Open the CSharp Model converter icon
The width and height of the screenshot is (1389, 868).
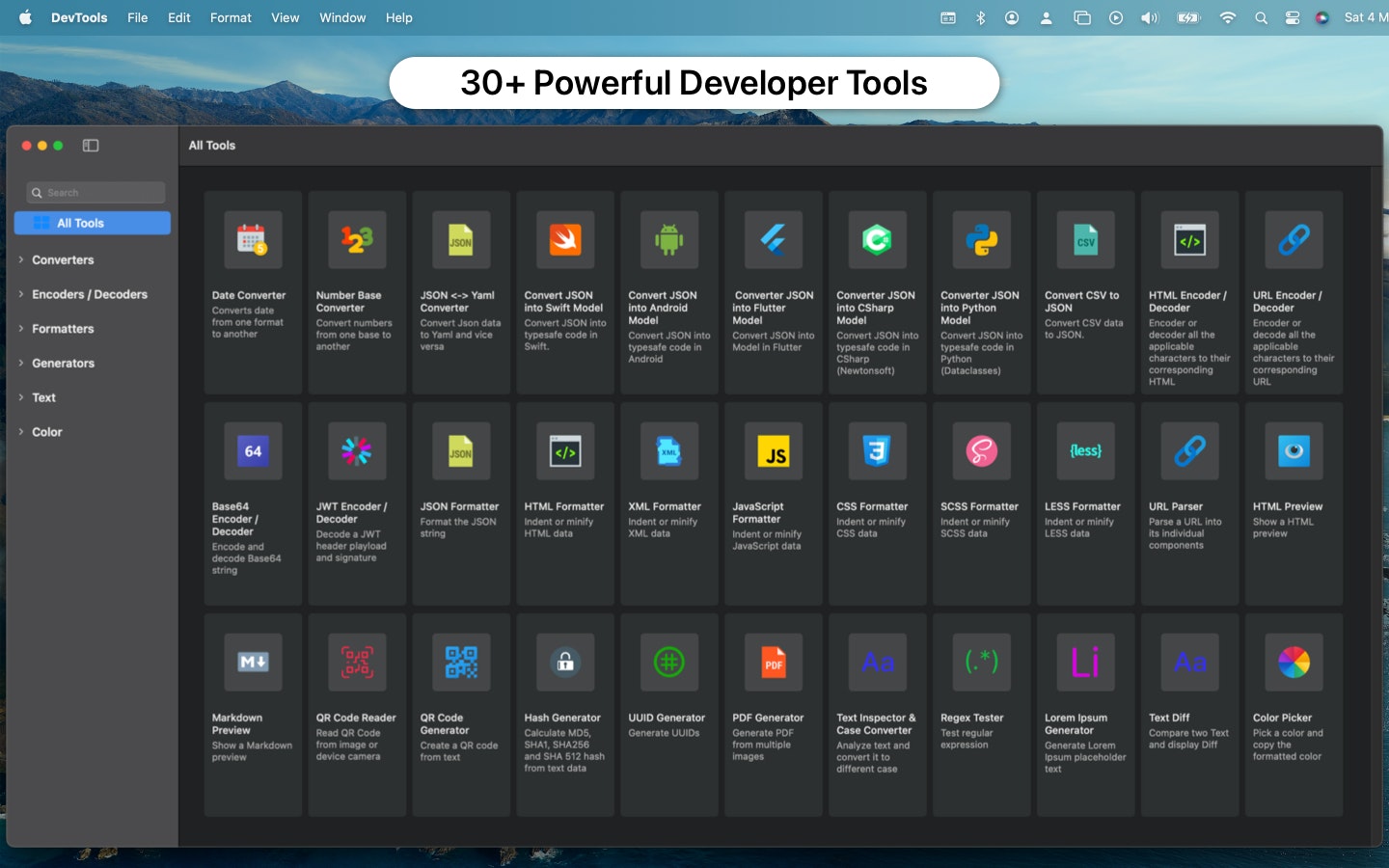coord(878,239)
